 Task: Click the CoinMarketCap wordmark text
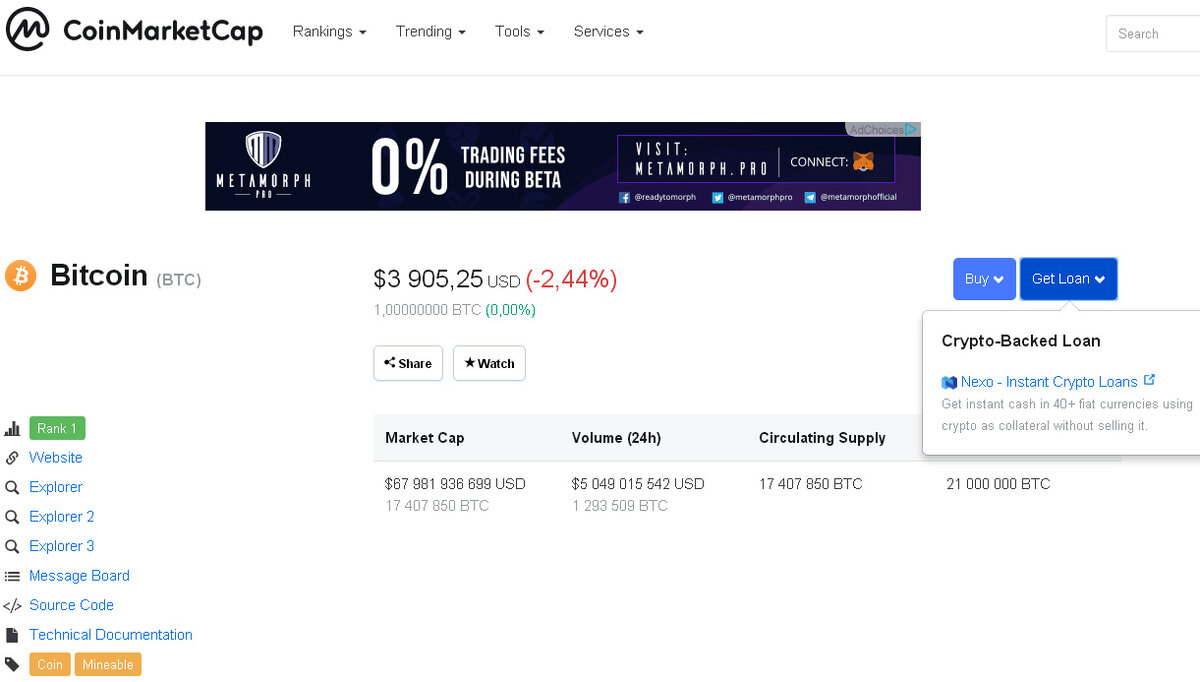[x=163, y=31]
